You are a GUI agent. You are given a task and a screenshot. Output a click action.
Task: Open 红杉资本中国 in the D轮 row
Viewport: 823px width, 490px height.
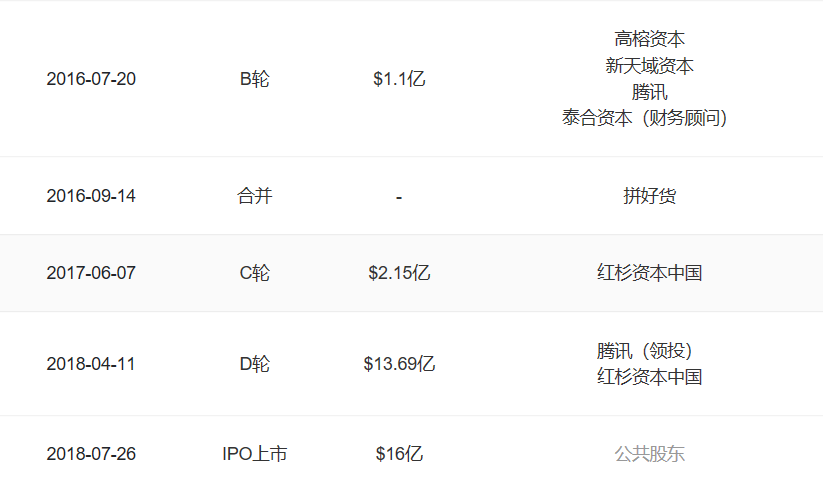(649, 377)
